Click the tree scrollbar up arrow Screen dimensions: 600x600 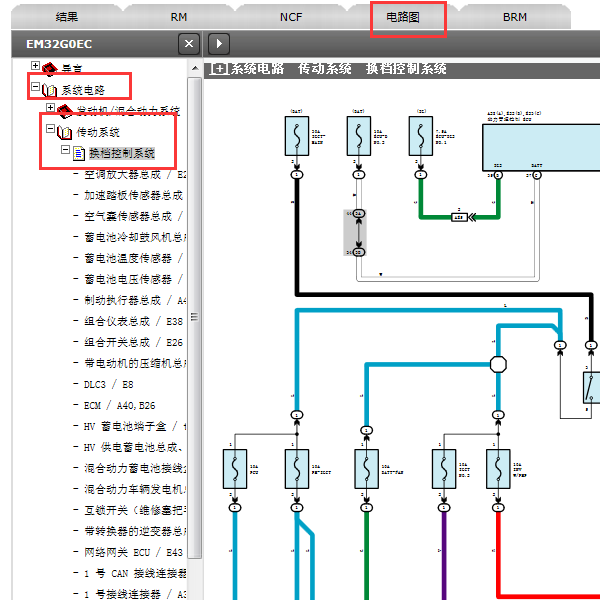[x=195, y=68]
